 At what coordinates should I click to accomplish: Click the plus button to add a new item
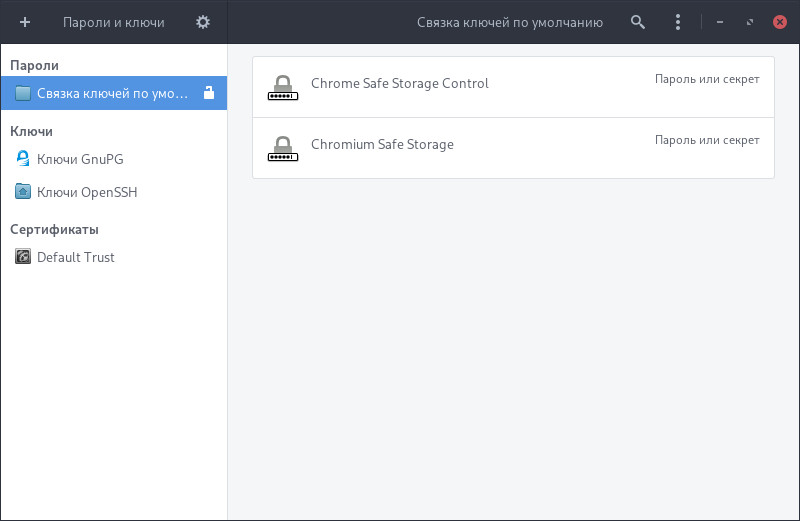tap(25, 22)
